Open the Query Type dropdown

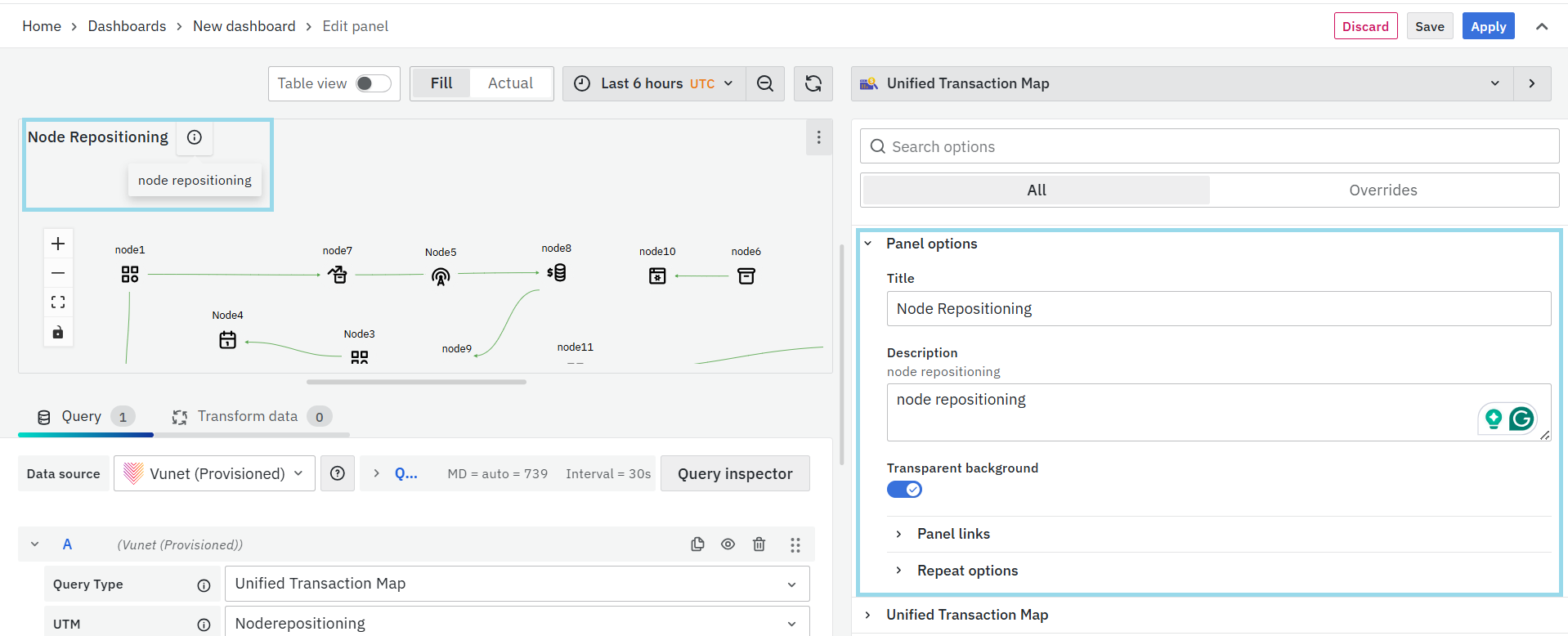tap(517, 584)
